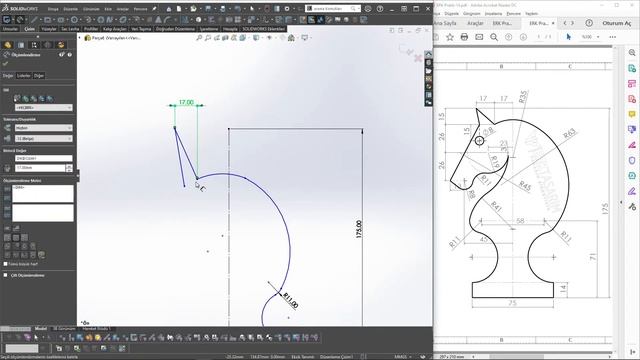This screenshot has height=360, width=640.
Task: Click Oturum Aç in Acrobat Reader
Action: click(617, 23)
